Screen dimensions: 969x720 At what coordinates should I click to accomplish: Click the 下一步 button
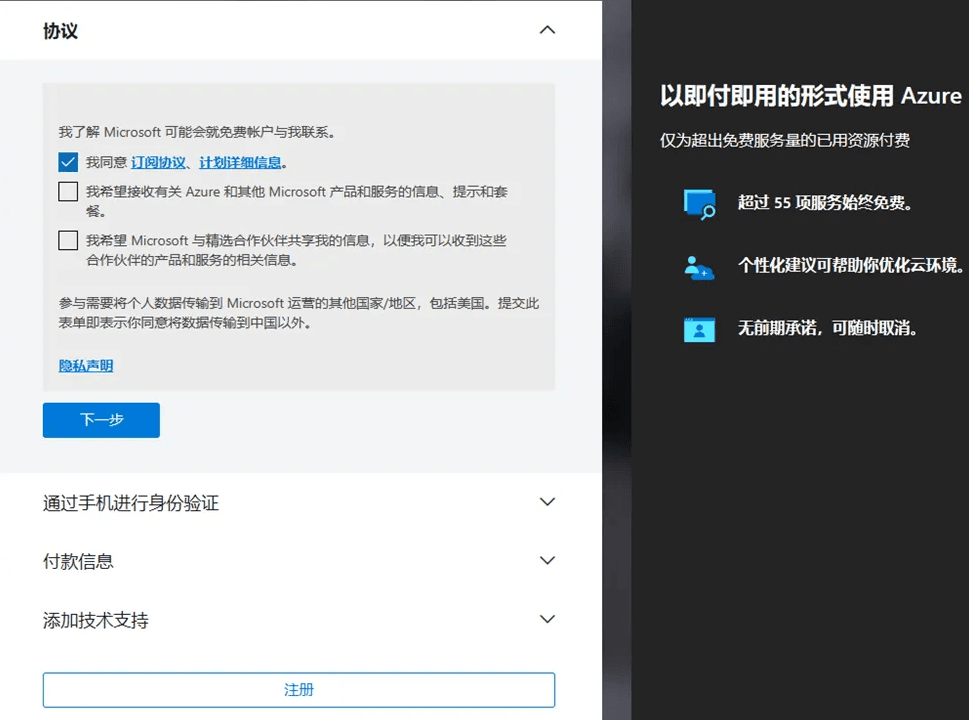pos(101,420)
